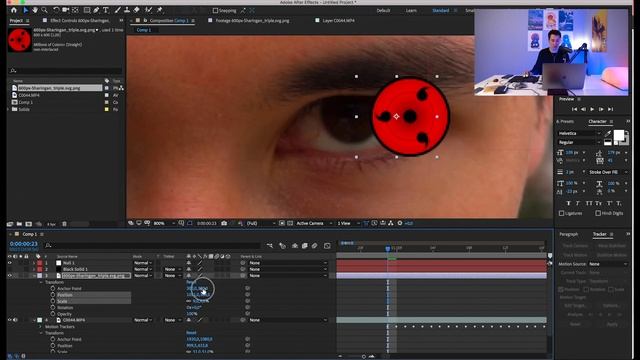The image size is (640, 360).
Task: Select the Roto Brush tool
Action: tap(149, 10)
